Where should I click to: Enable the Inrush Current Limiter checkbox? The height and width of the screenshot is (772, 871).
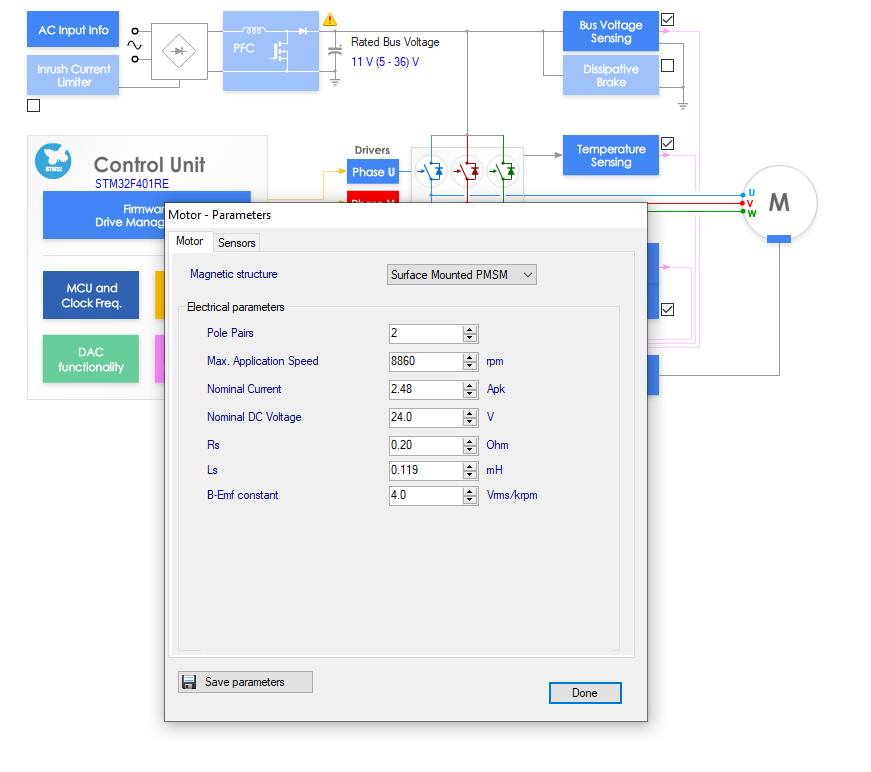pyautogui.click(x=33, y=106)
